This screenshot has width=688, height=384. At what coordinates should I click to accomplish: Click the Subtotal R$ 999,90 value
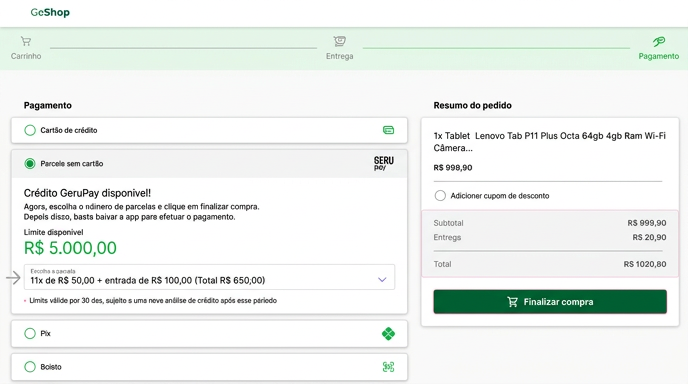pyautogui.click(x=646, y=223)
